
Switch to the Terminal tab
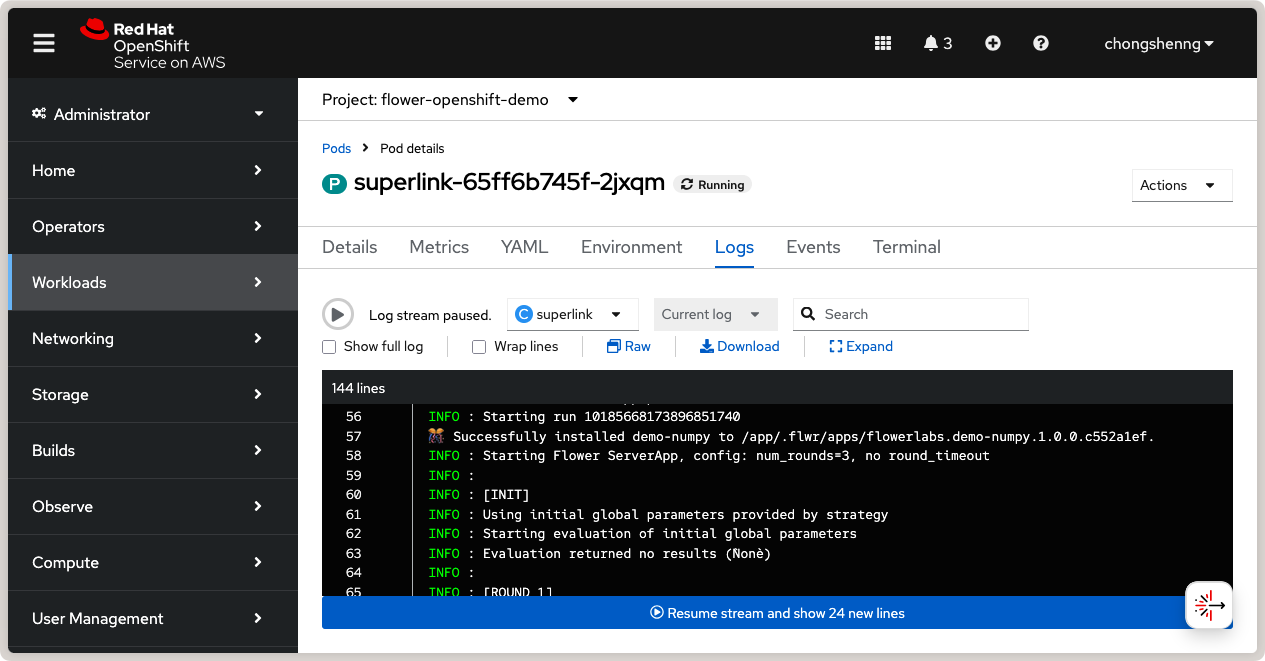[x=906, y=247]
